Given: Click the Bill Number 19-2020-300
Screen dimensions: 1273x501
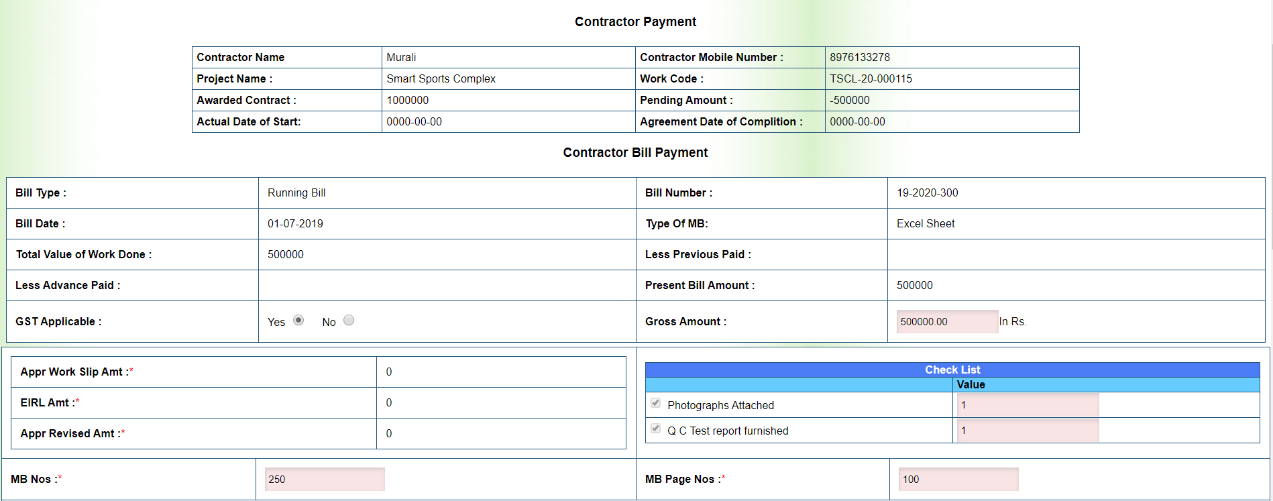Looking at the screenshot, I should point(927,193).
